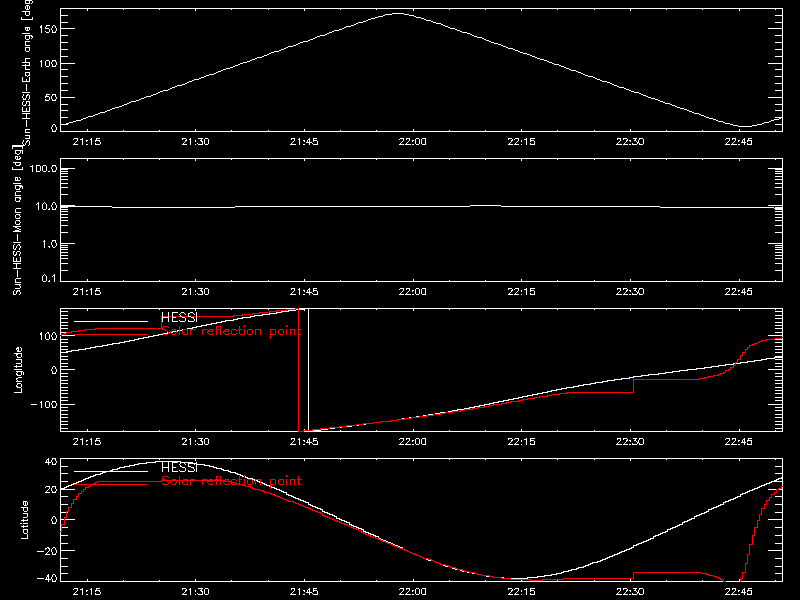
Task: Click the 40 tick on Latitude axis
Action: tap(51, 462)
